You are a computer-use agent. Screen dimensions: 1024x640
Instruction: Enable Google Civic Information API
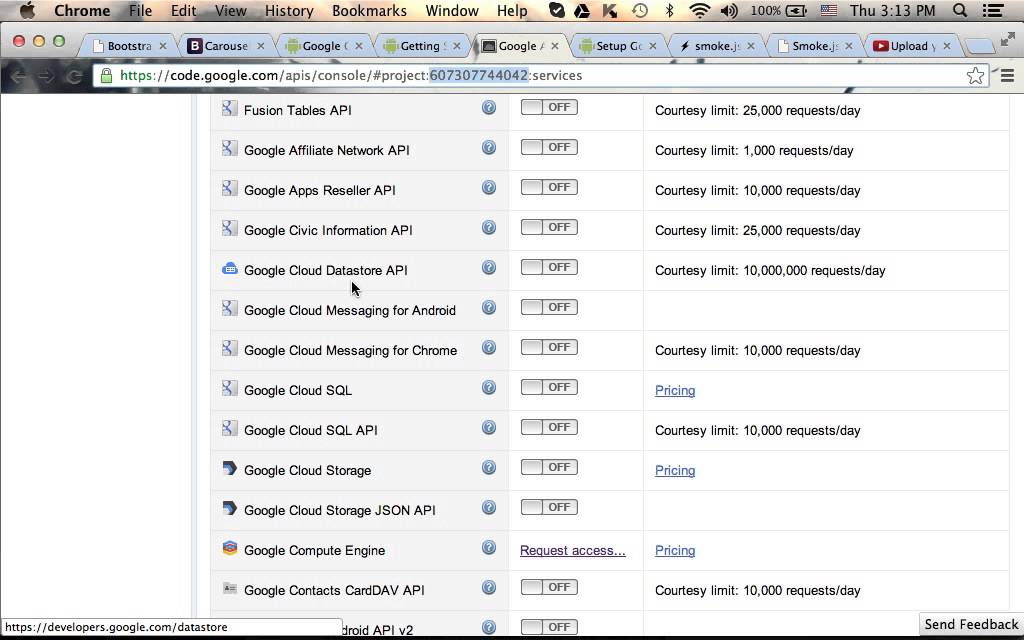click(x=549, y=227)
